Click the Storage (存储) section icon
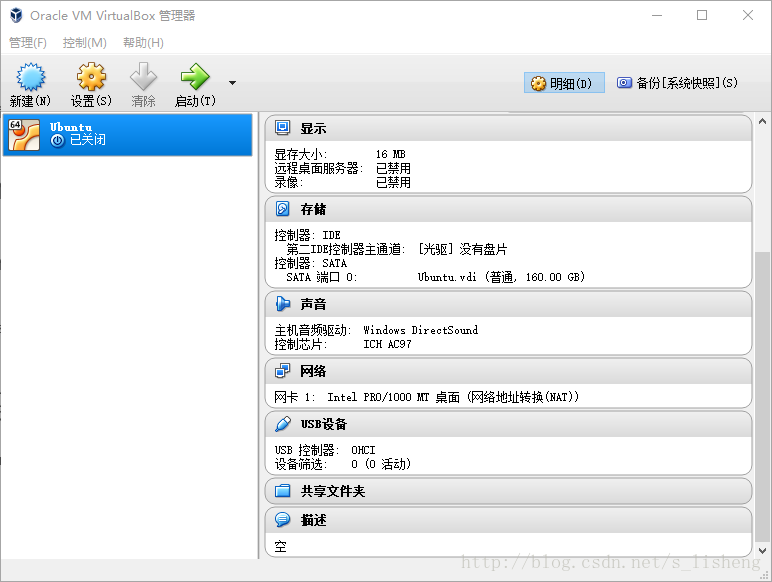This screenshot has width=772, height=582. [283, 209]
